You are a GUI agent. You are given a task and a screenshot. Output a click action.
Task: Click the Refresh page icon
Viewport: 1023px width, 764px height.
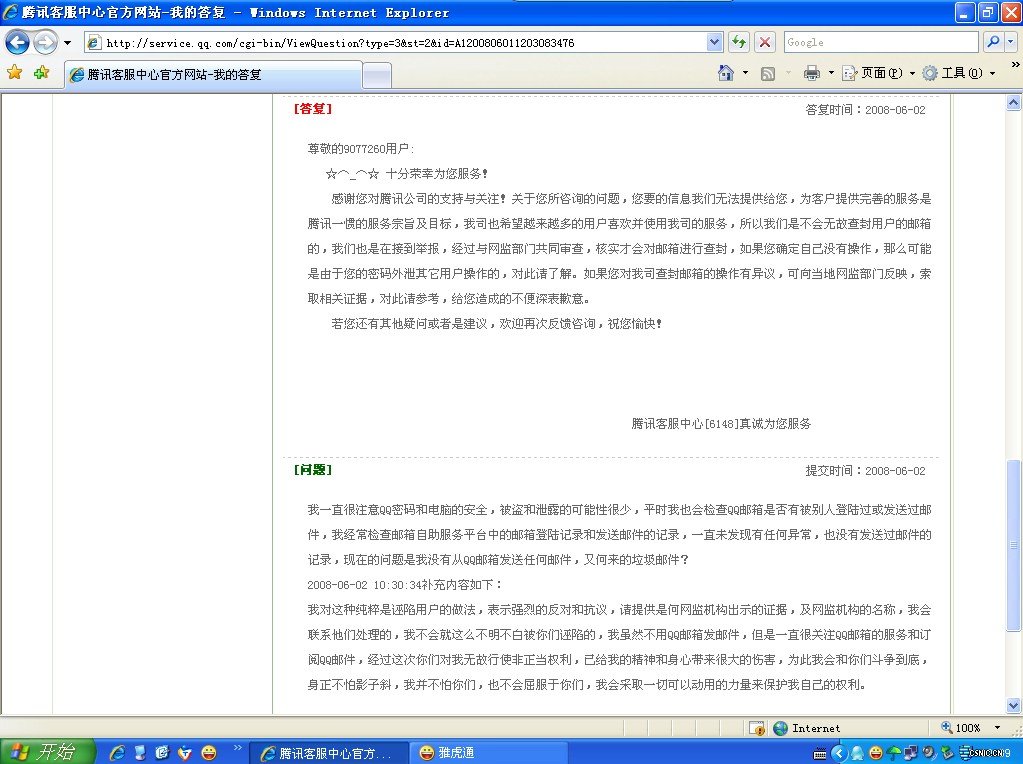pos(739,42)
